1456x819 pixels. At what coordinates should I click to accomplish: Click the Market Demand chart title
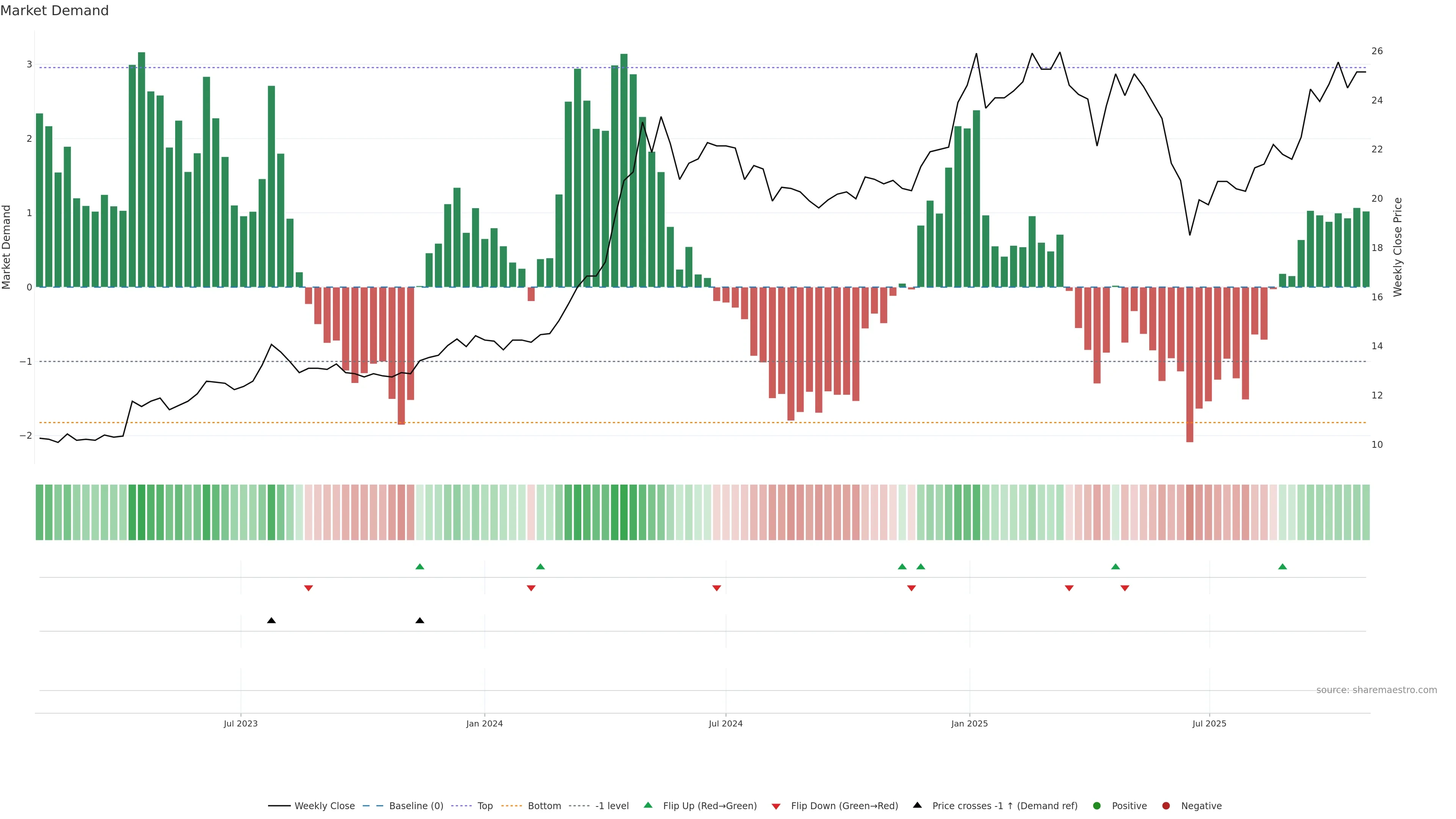[x=54, y=11]
